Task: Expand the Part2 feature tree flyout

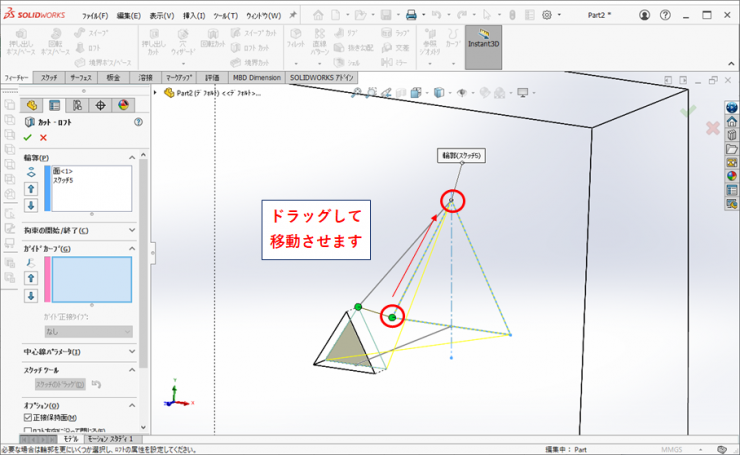Action: [x=157, y=92]
